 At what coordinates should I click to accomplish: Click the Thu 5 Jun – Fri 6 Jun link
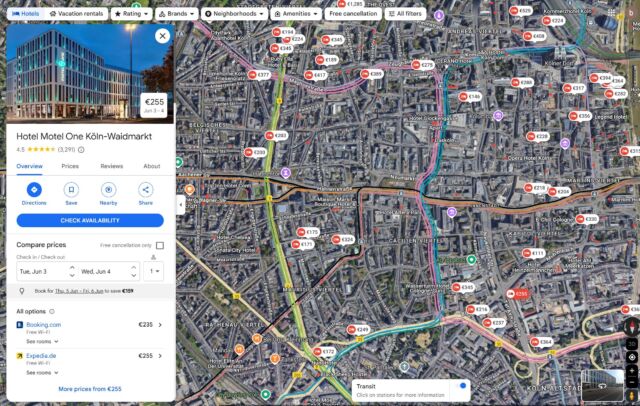point(79,291)
